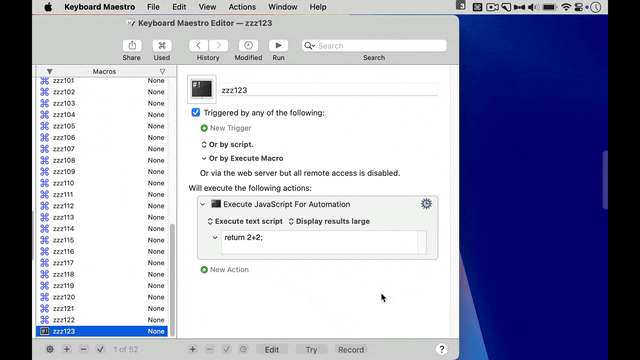Viewport: 640px width, 360px height.
Task: Click the Edit button
Action: pyautogui.click(x=272, y=350)
